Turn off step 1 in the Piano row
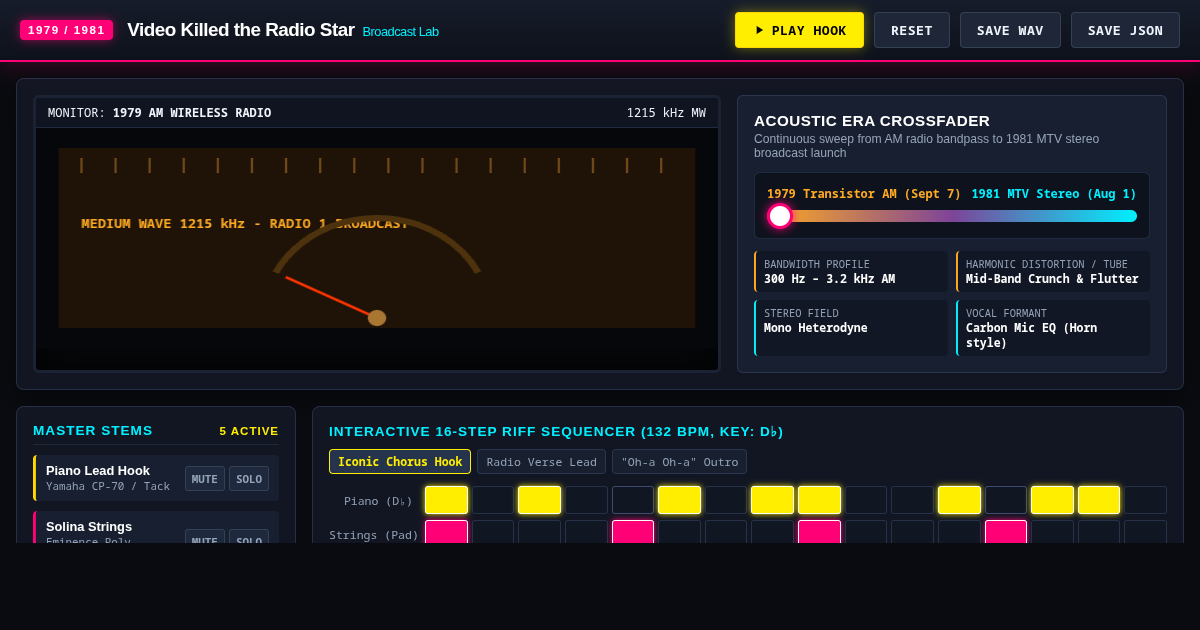This screenshot has height=630, width=1200. [x=446, y=500]
